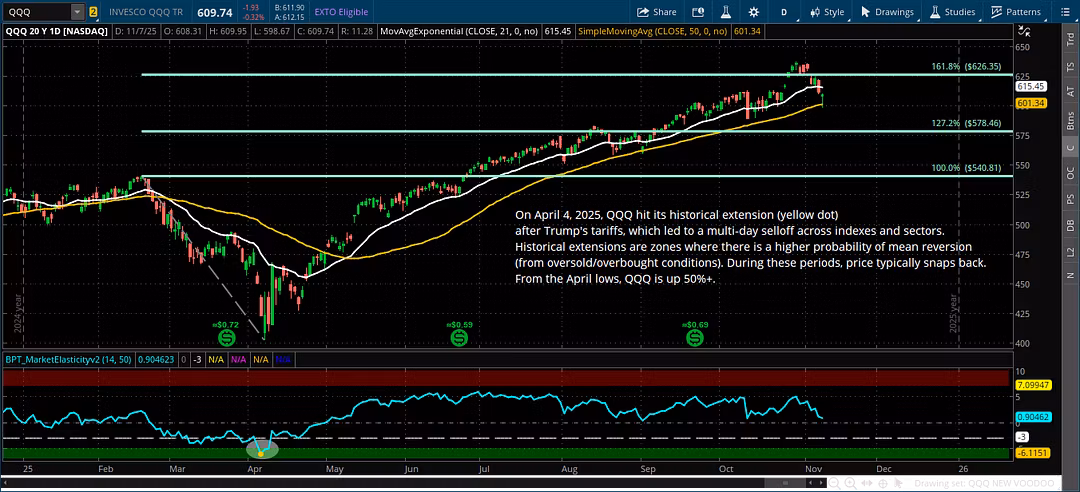
Task: Click the TS sidebar tab
Action: [1070, 68]
